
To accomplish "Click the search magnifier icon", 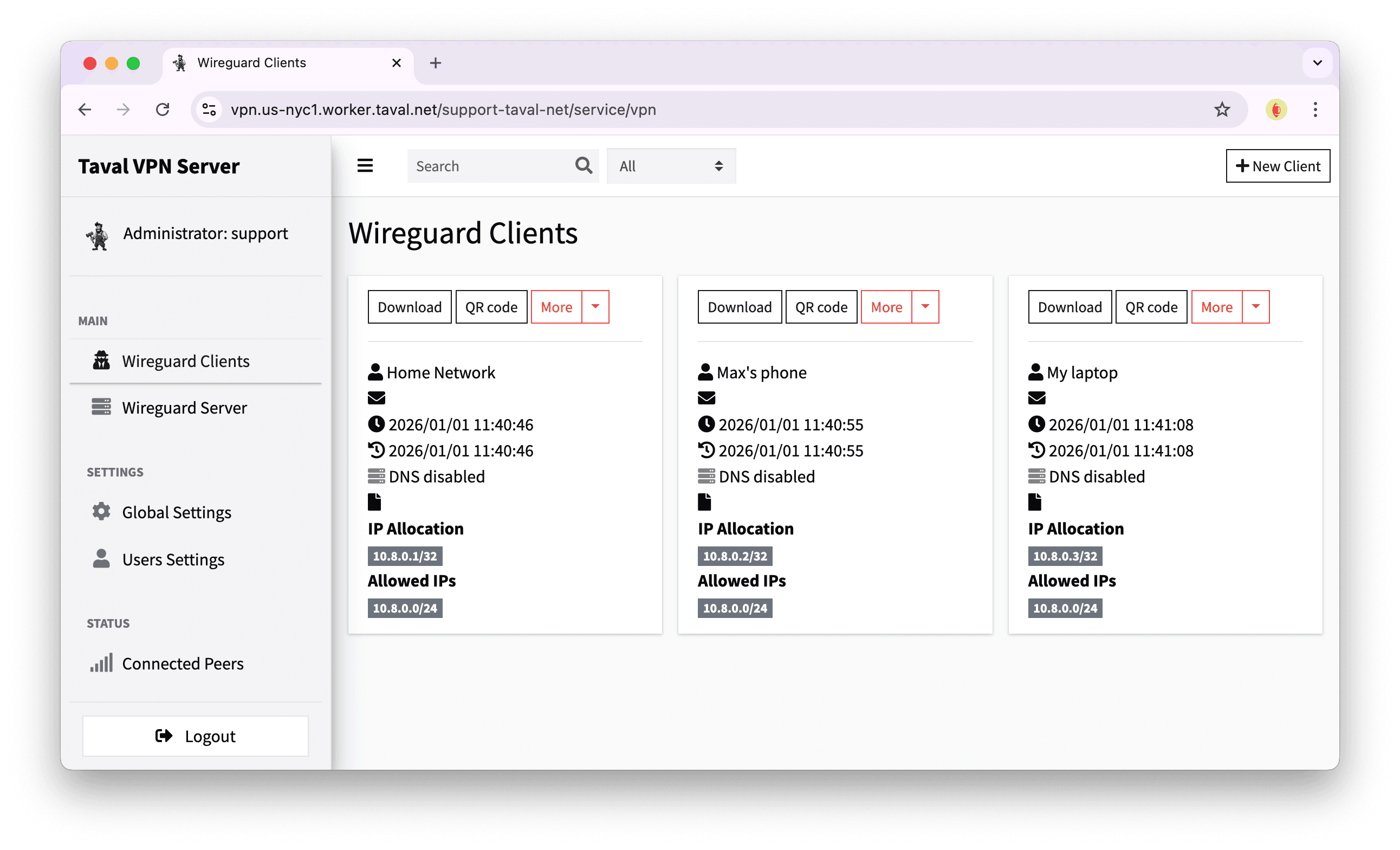I will coord(583,165).
